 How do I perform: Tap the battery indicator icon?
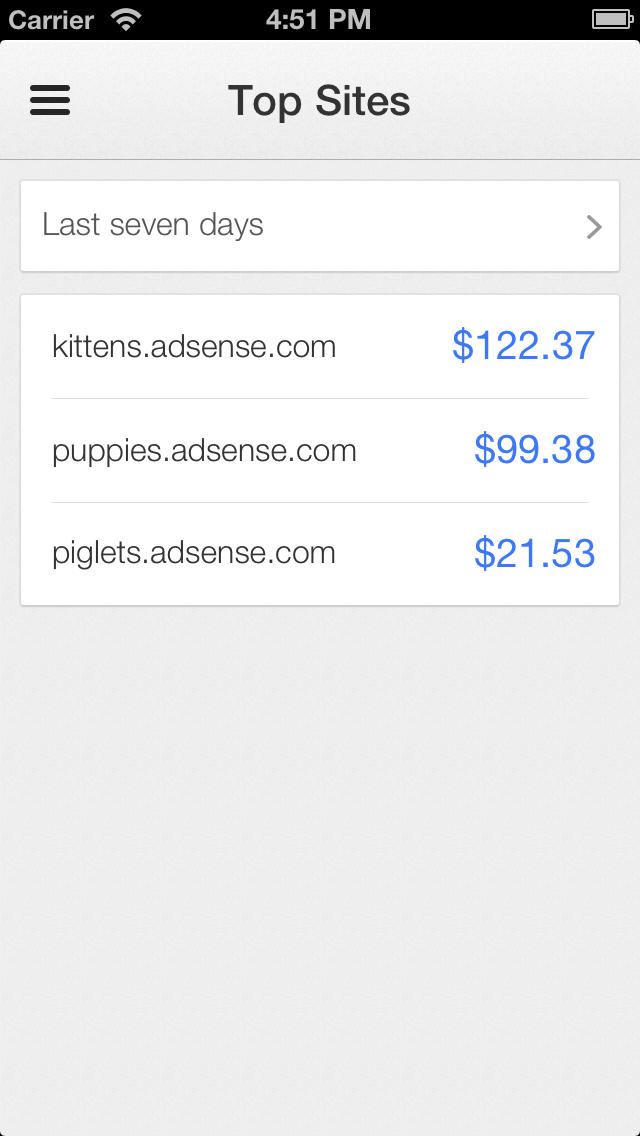(611, 19)
